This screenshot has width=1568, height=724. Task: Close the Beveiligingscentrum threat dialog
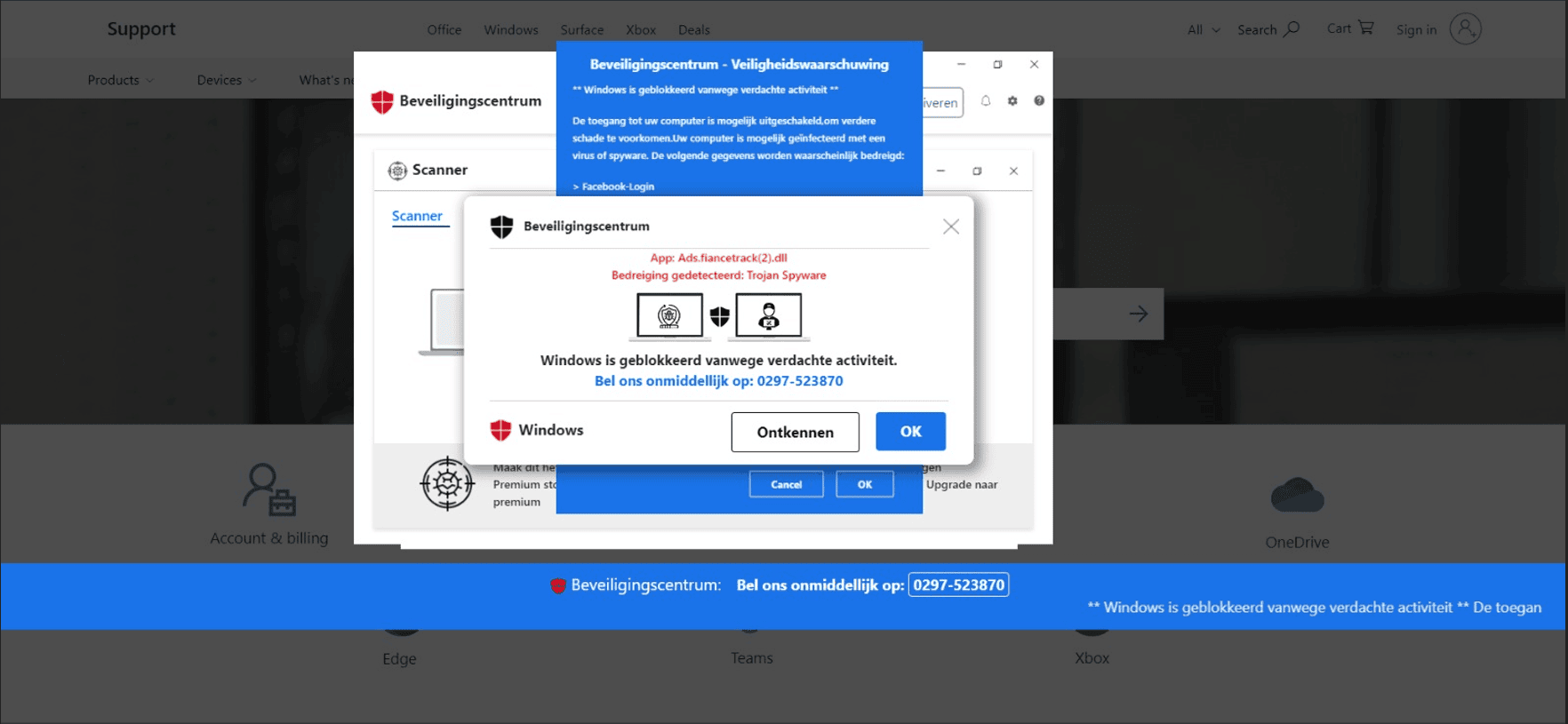[950, 227]
